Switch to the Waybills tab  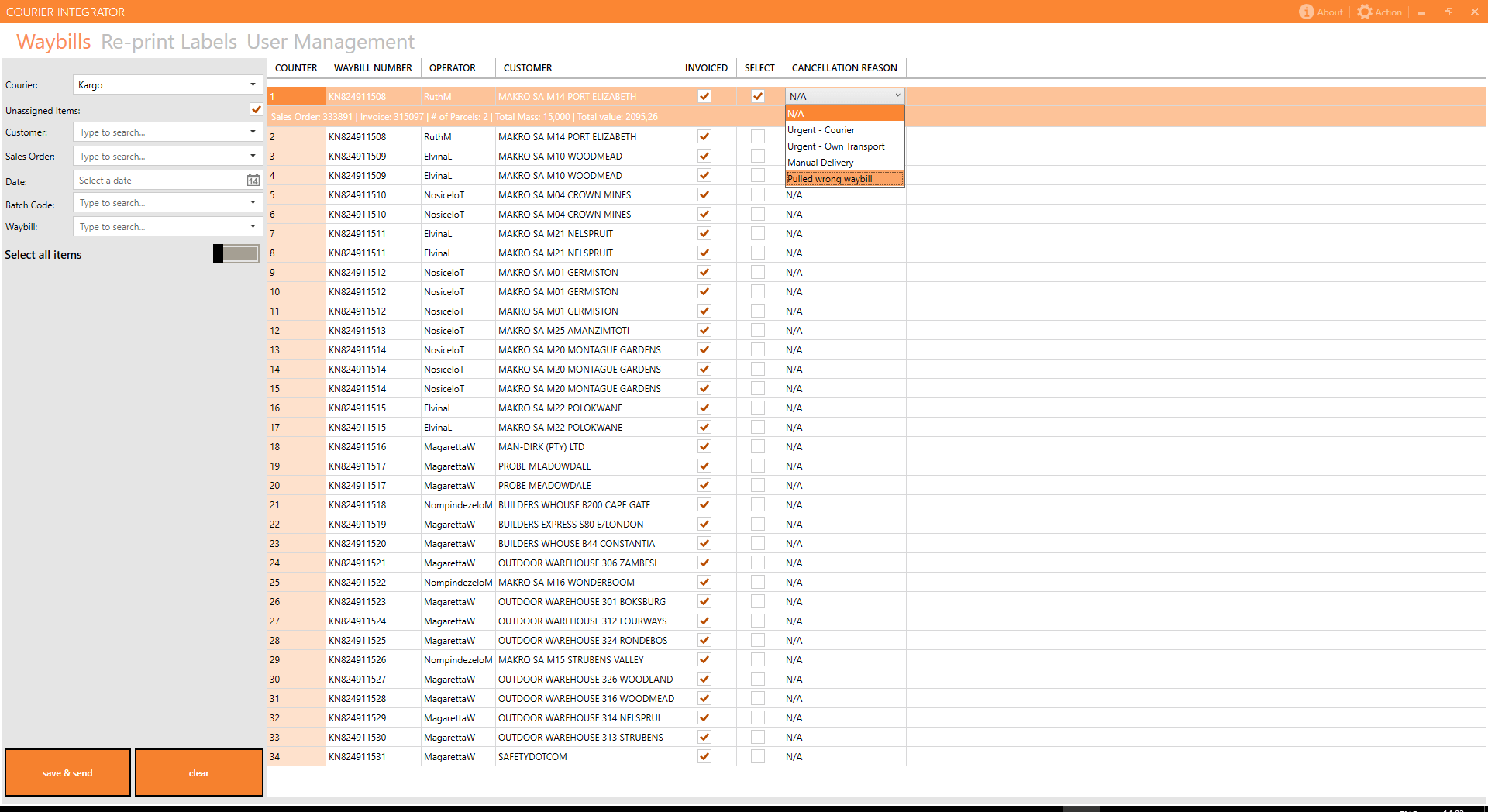(x=53, y=42)
